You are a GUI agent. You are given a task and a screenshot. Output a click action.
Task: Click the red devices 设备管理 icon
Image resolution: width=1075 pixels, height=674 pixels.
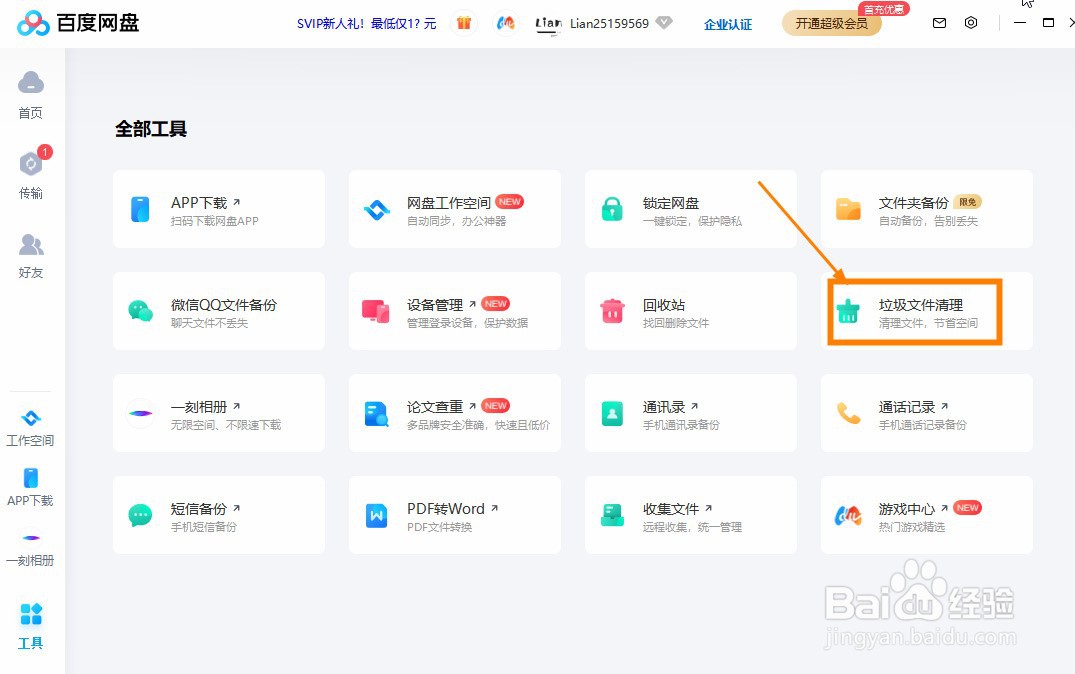point(376,311)
